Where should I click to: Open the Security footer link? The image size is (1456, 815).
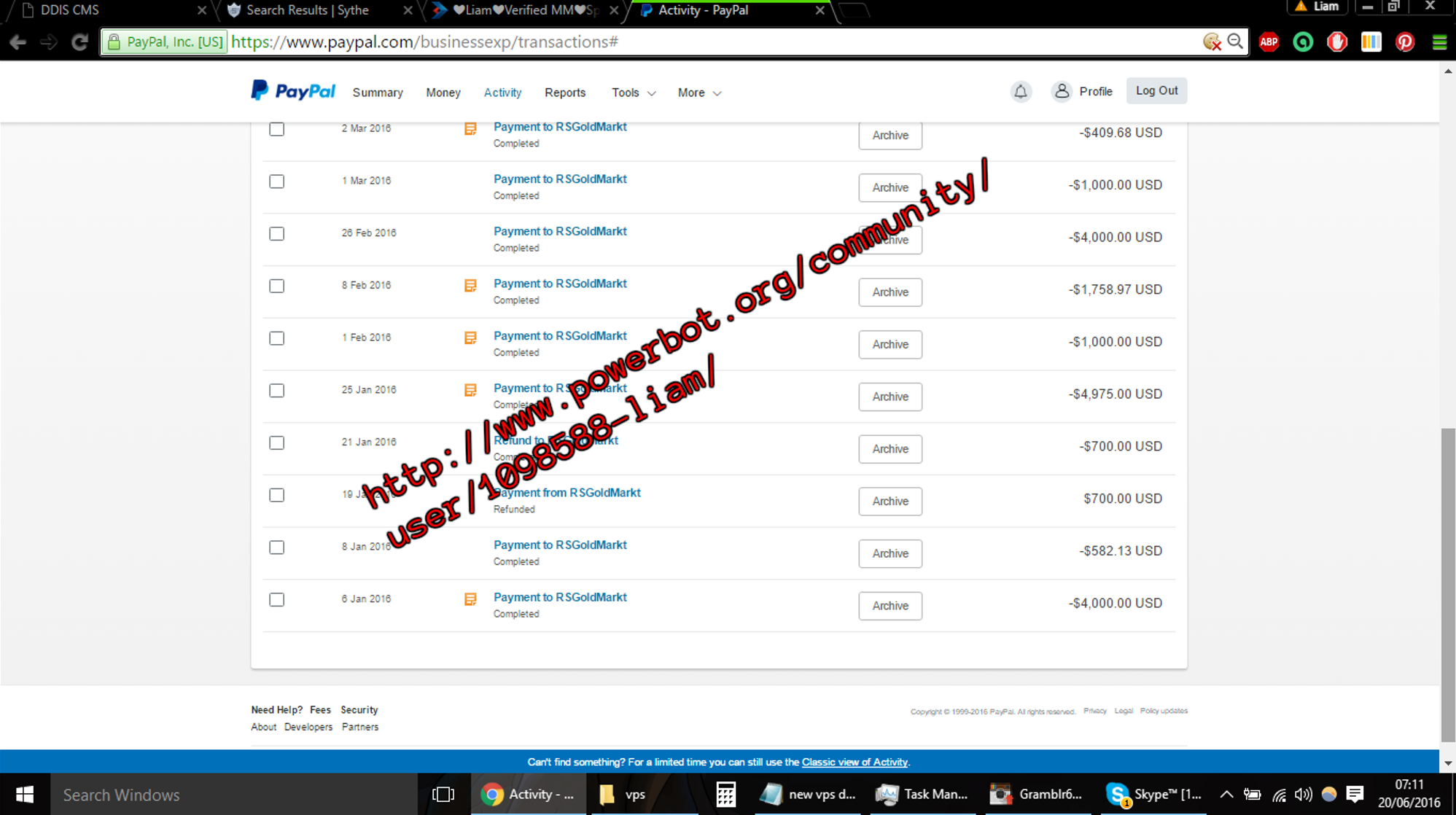point(359,710)
